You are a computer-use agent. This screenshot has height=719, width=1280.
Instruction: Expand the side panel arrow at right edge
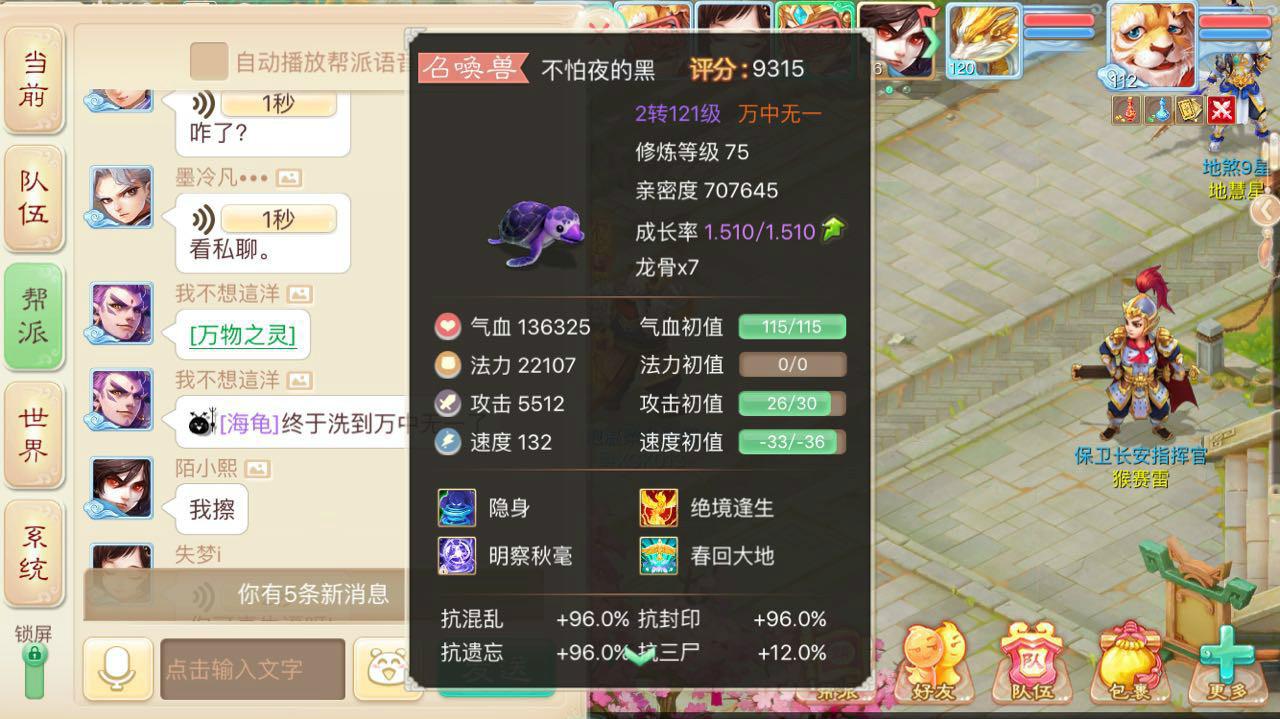(x=1265, y=210)
